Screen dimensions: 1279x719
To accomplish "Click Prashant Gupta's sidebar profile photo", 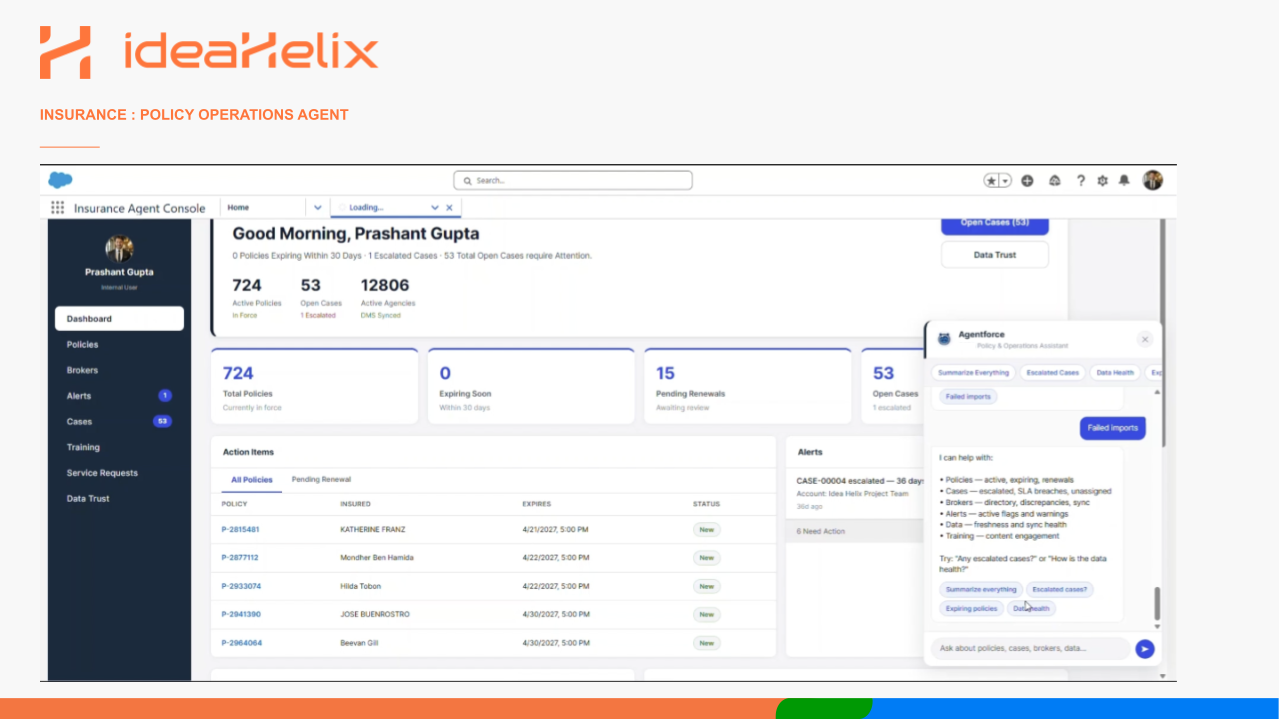I will pos(119,249).
